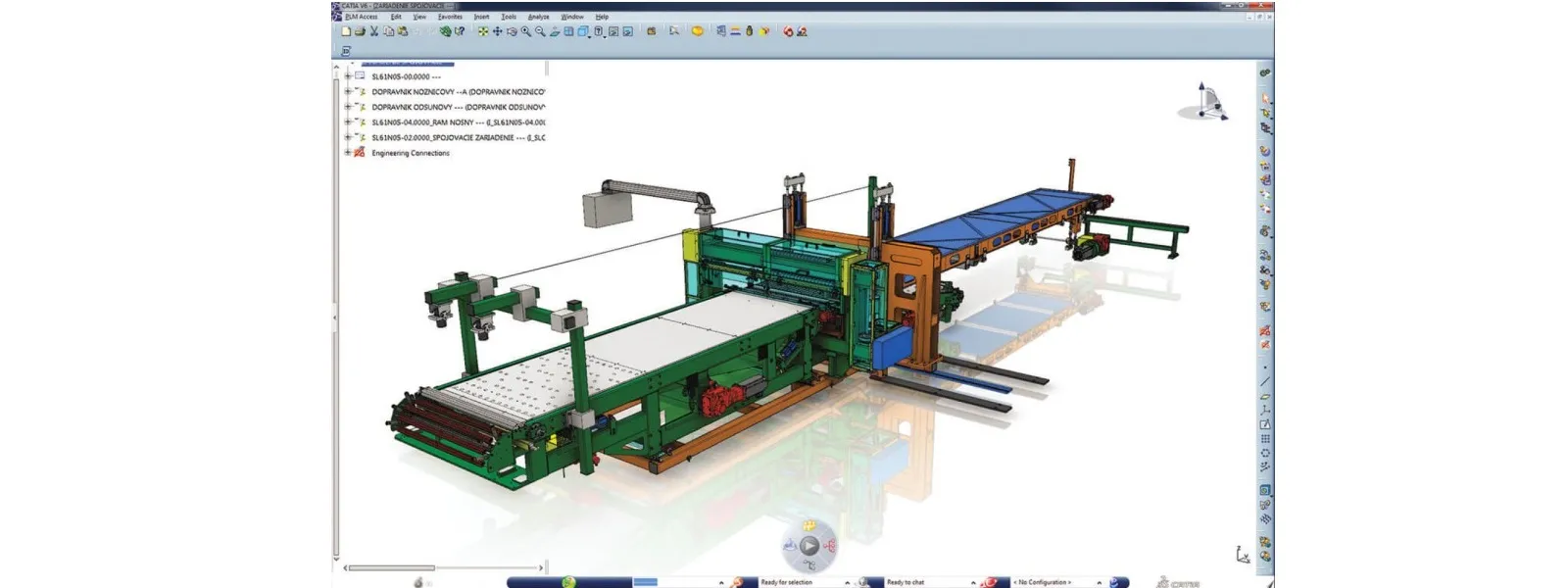1568x588 pixels.
Task: Select SL61N0S-00.0000 in the tree
Action: pyautogui.click(x=406, y=76)
